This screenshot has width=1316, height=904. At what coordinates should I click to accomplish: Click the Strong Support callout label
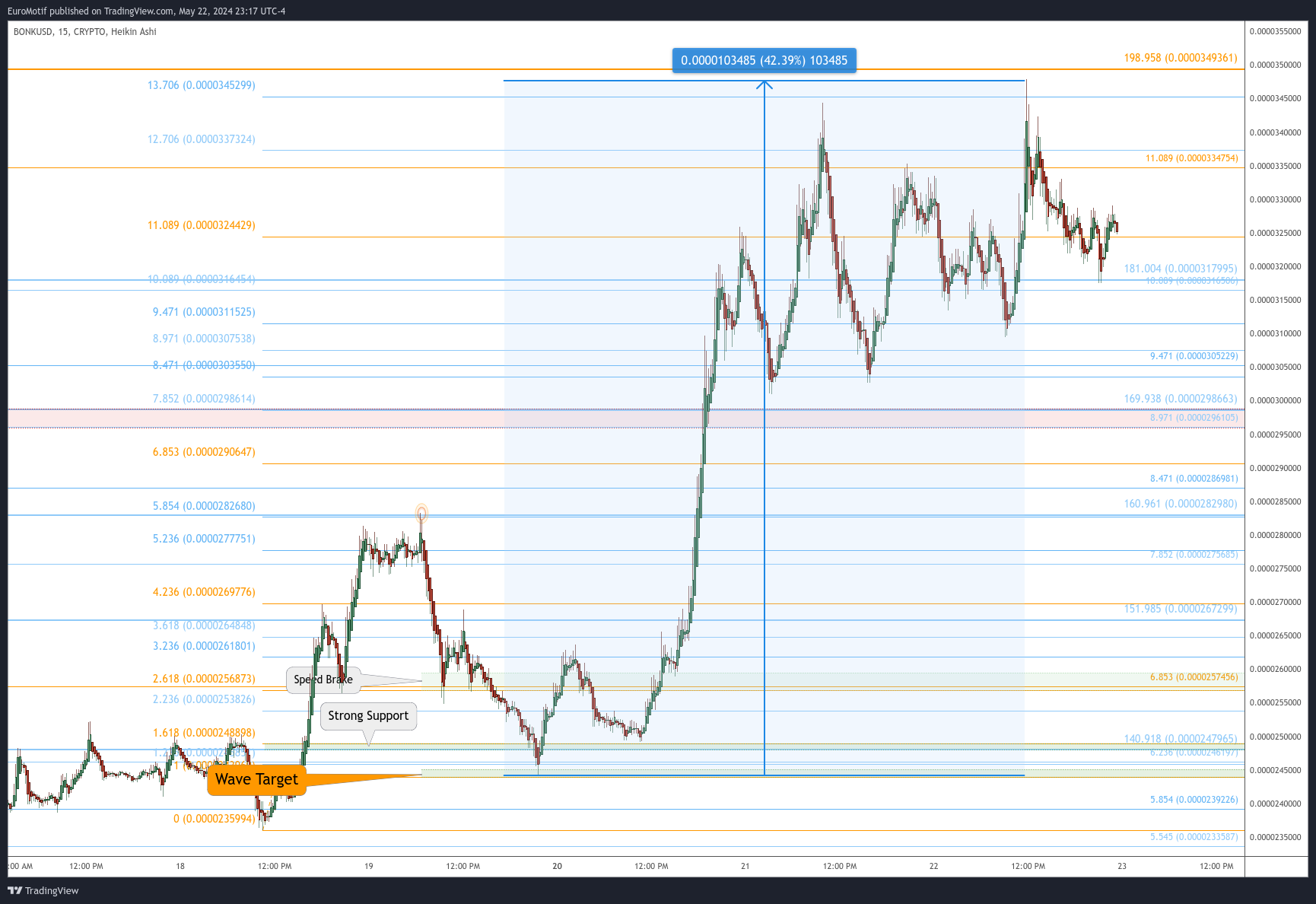point(368,715)
